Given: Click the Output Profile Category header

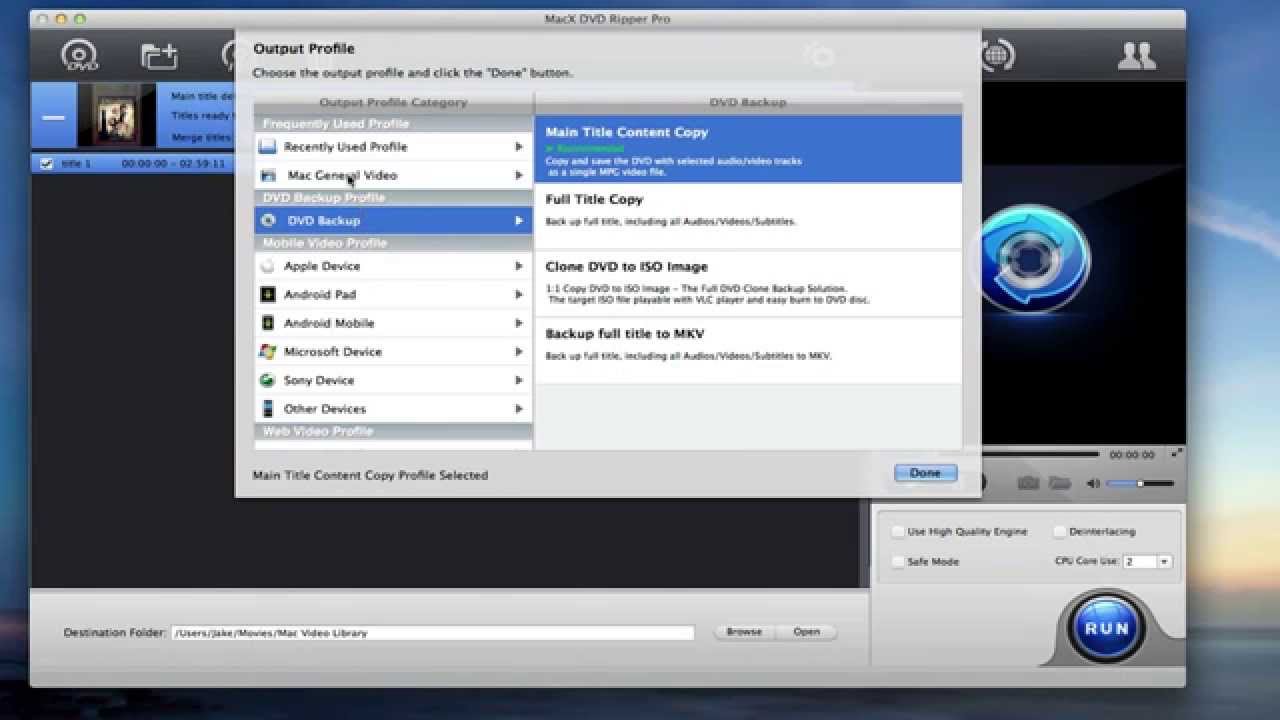Looking at the screenshot, I should pos(393,102).
